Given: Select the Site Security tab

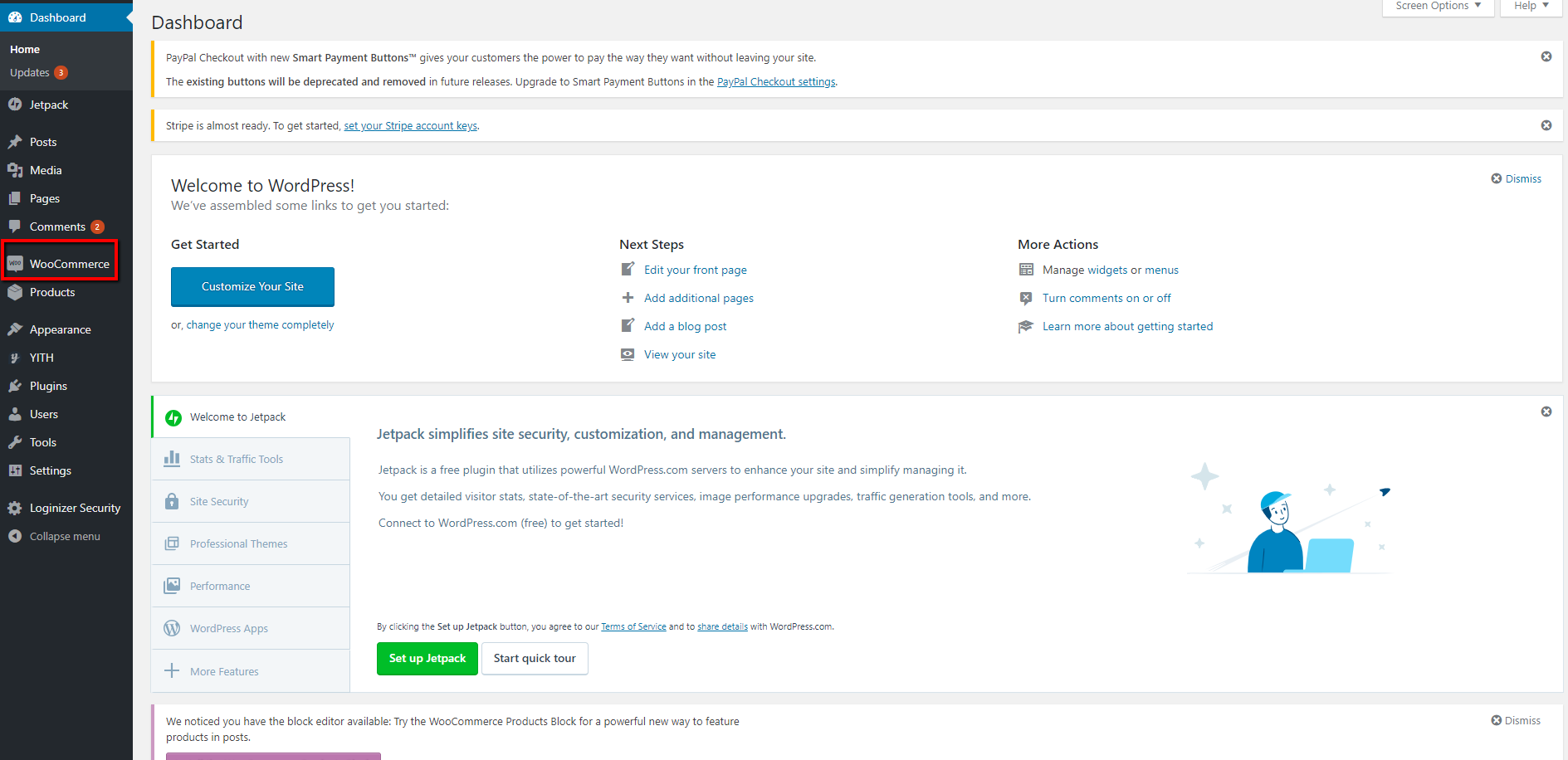Looking at the screenshot, I should click(x=251, y=501).
